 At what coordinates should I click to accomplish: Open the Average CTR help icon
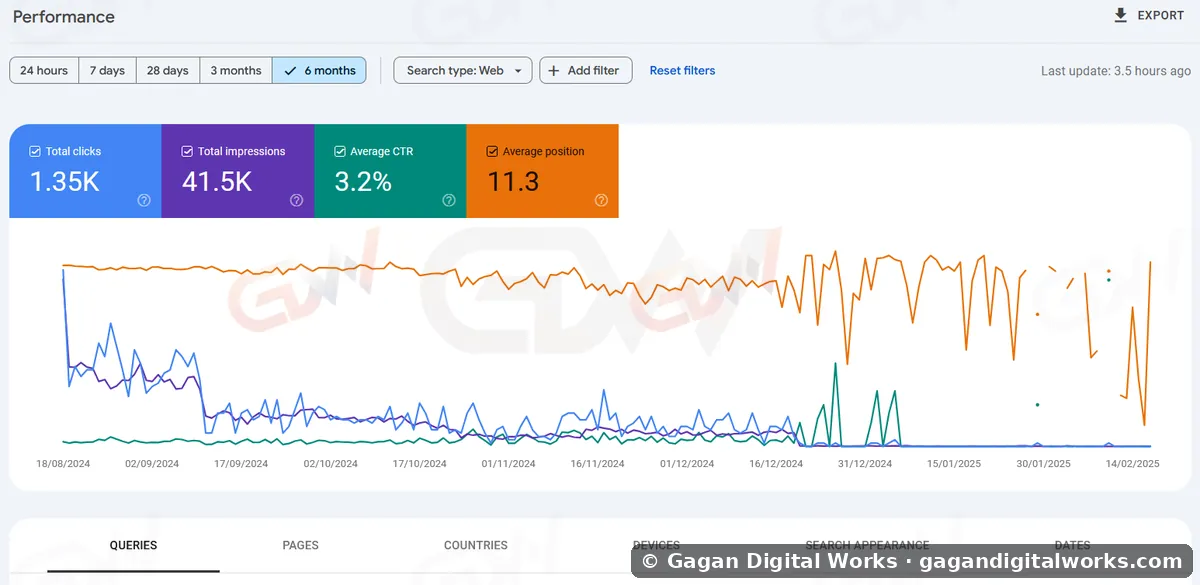pyautogui.click(x=449, y=200)
